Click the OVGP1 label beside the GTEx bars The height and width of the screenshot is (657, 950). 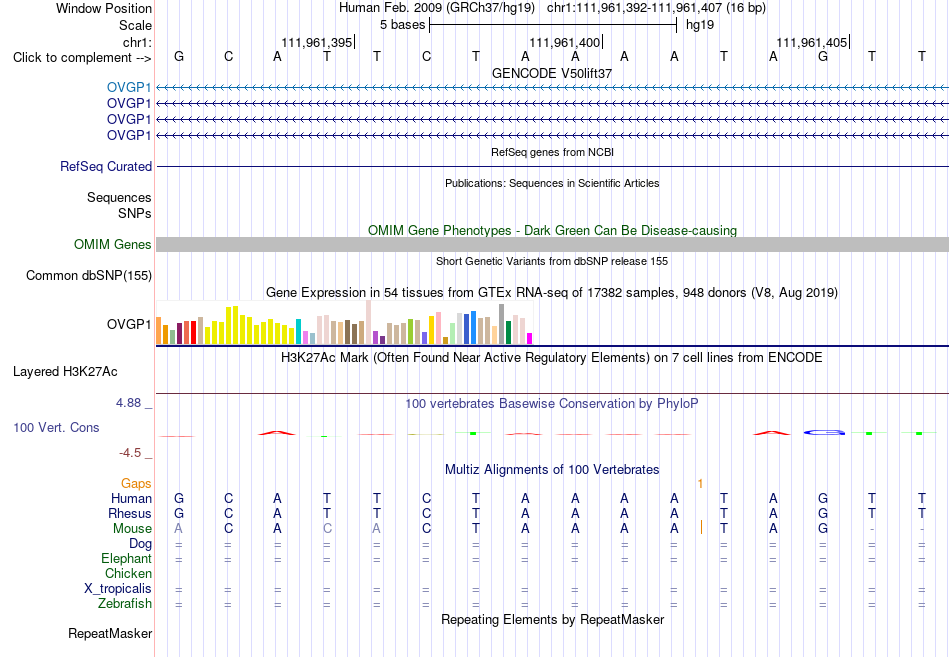[x=128, y=324]
